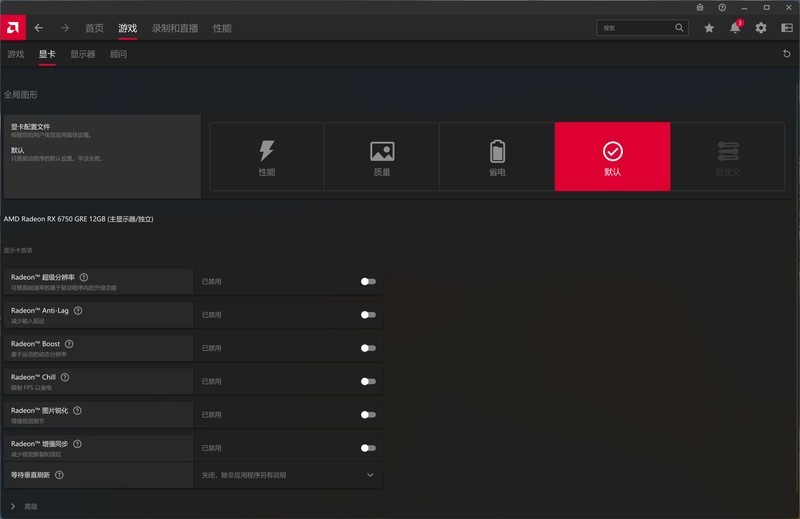Image resolution: width=800 pixels, height=519 pixels.
Task: Show help for Radeon 图片锐化
Action: (x=77, y=410)
